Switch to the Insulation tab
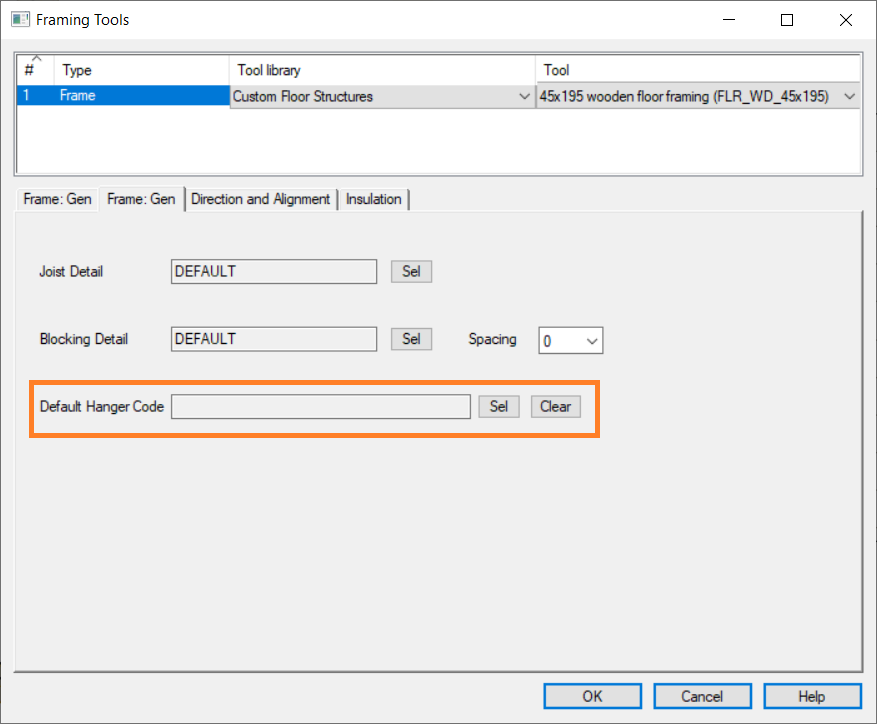The height and width of the screenshot is (724, 877). coord(373,199)
